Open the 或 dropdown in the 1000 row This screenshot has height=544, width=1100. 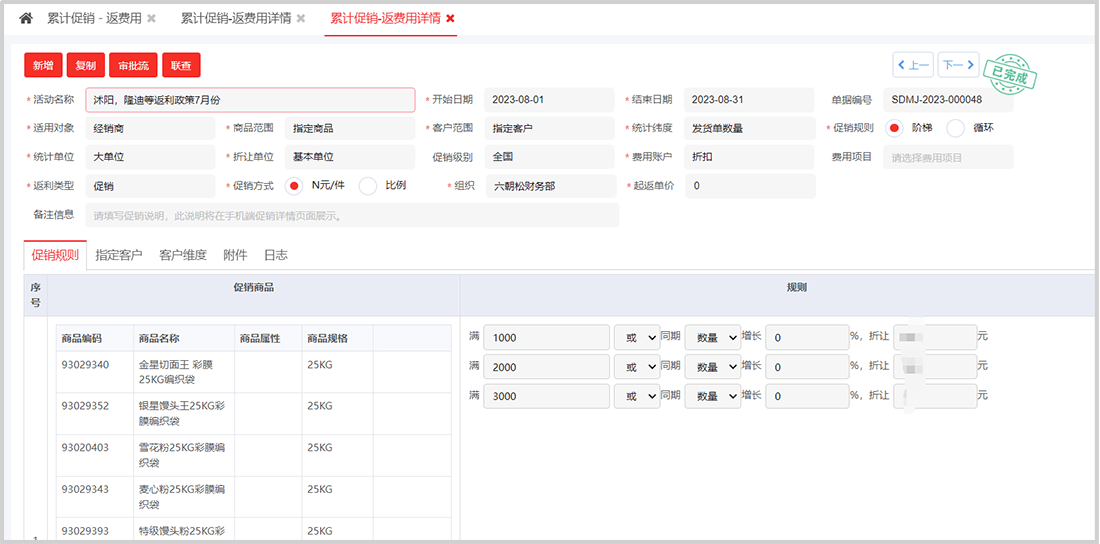(x=637, y=338)
